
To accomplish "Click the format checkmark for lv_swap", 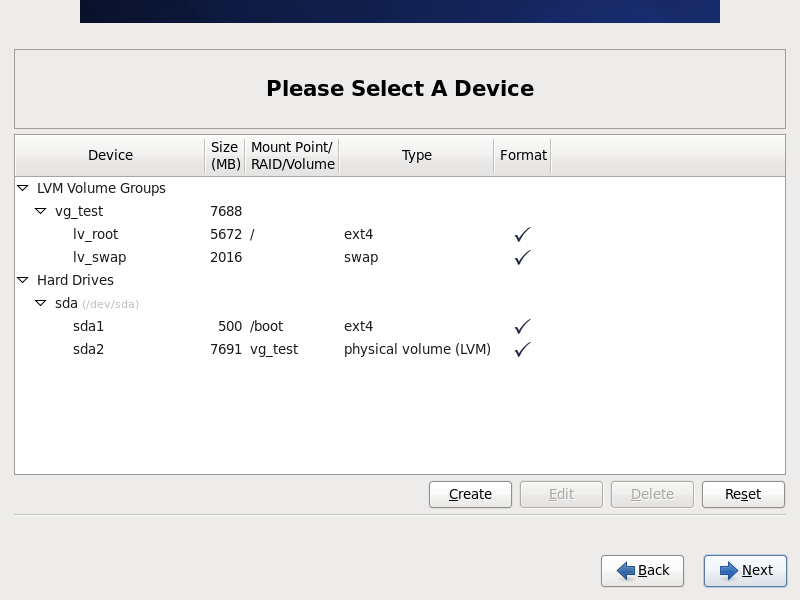I will (522, 257).
